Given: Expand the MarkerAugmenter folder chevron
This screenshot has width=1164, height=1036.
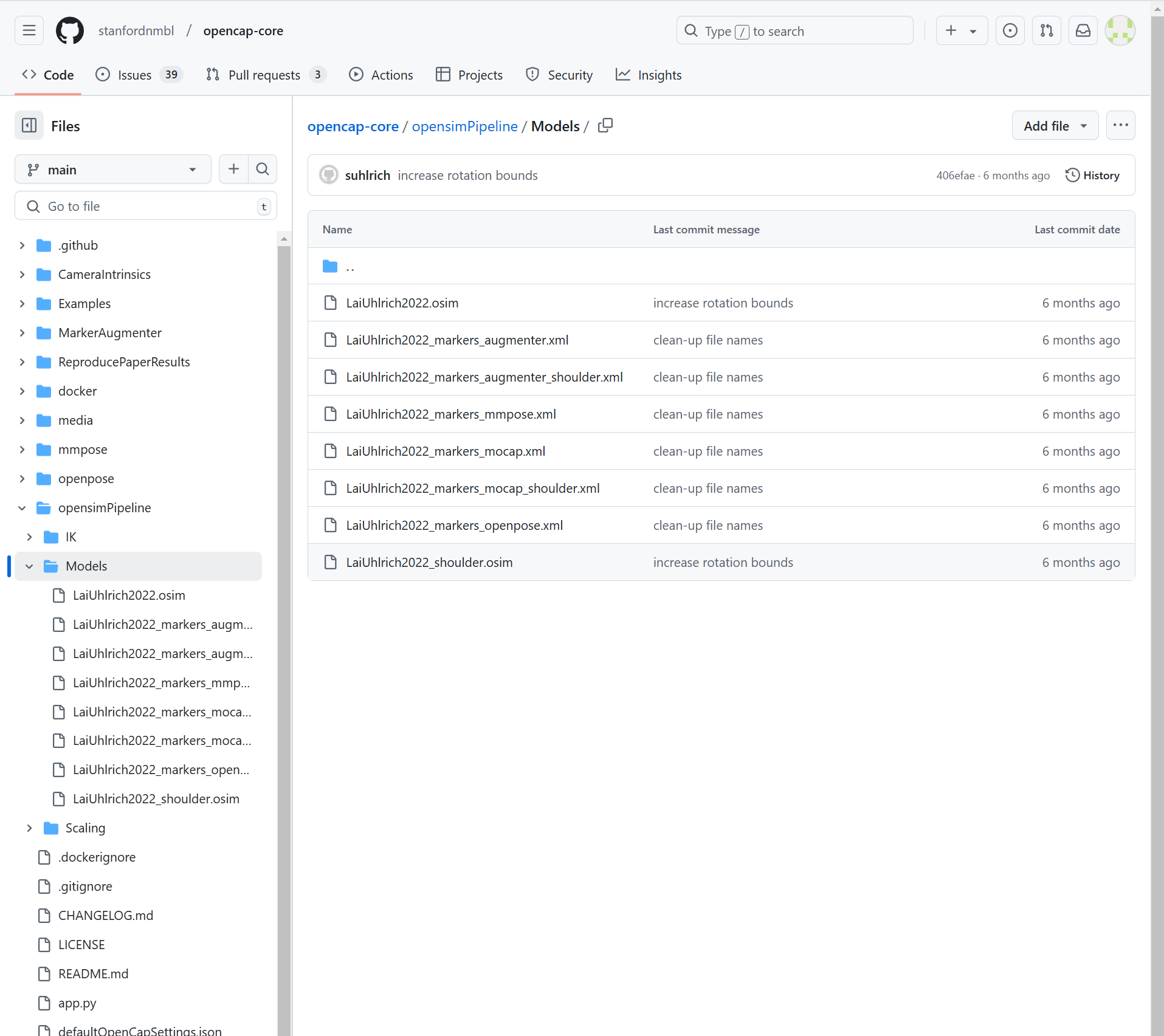Looking at the screenshot, I should (x=22, y=333).
